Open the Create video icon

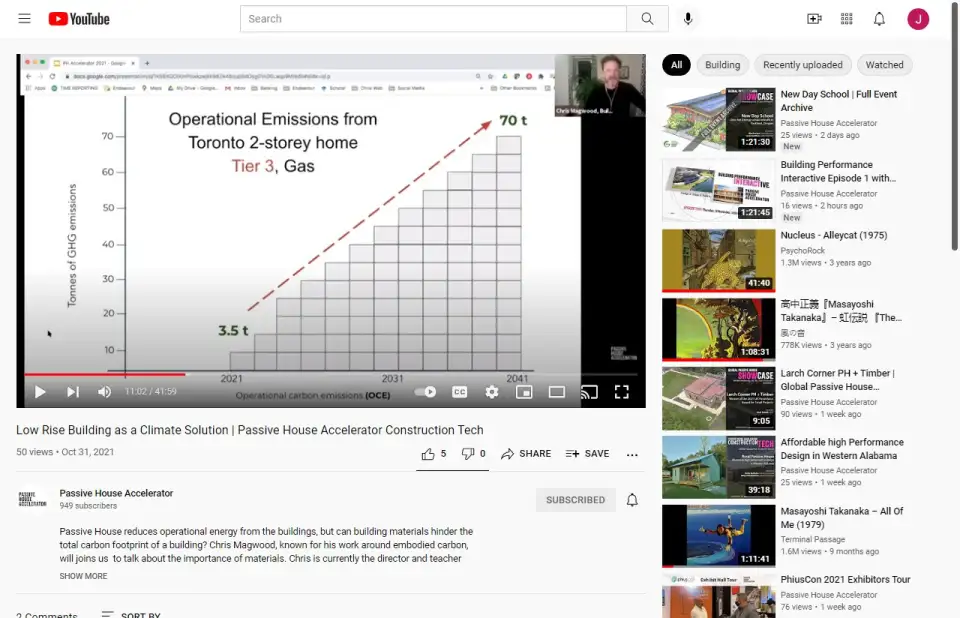point(814,19)
